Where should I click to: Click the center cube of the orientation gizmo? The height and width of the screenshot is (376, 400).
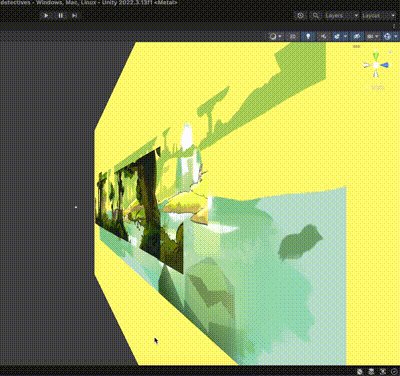(x=376, y=65)
